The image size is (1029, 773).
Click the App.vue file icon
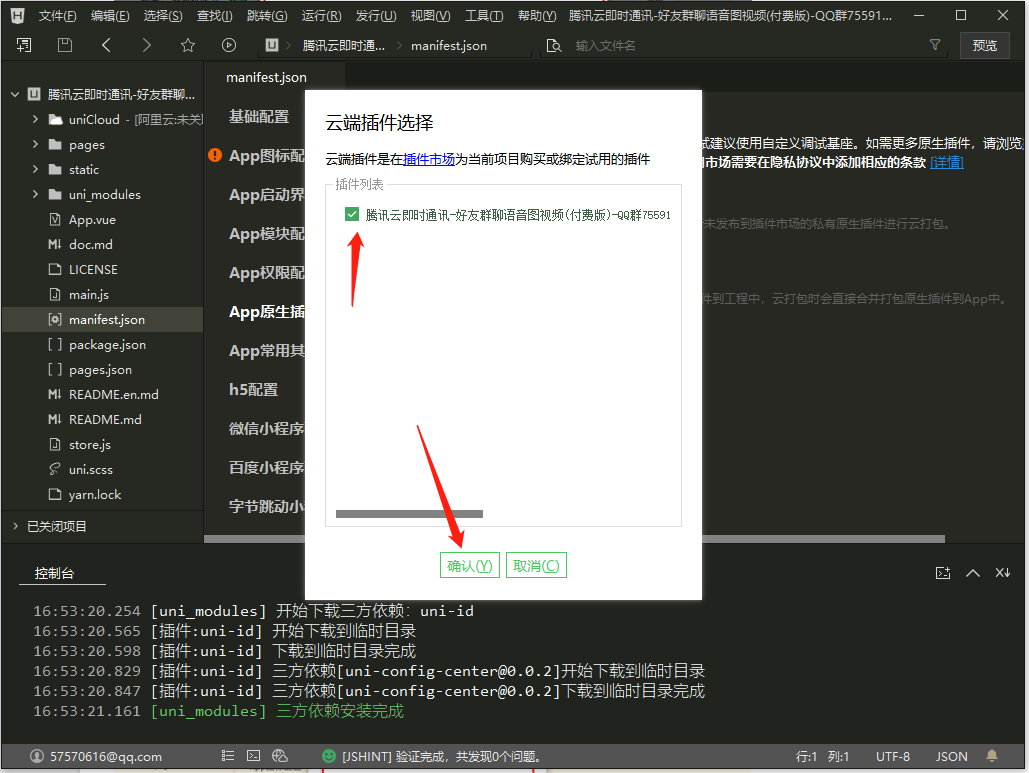click(x=55, y=219)
